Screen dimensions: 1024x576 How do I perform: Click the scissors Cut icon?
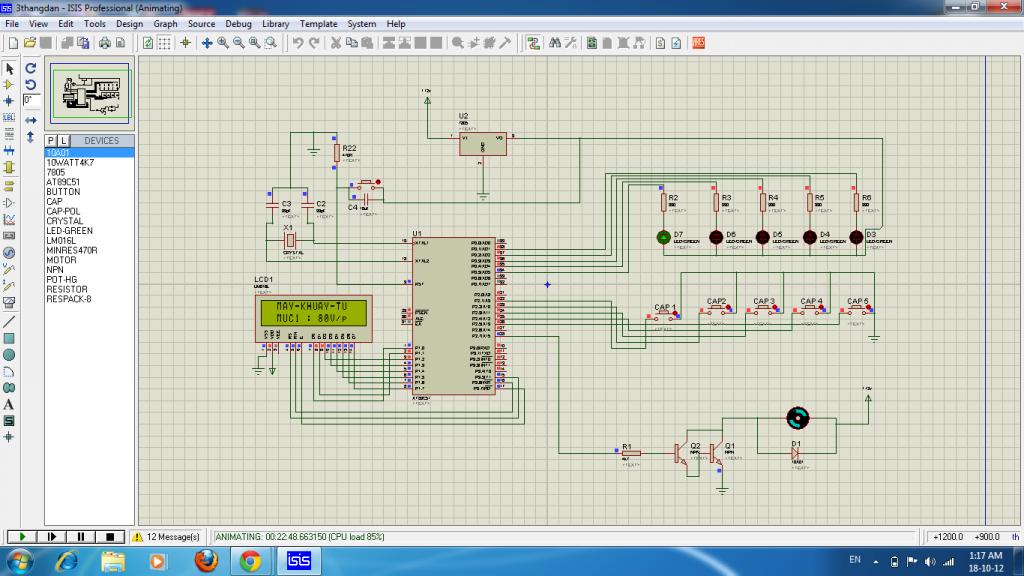(336, 43)
